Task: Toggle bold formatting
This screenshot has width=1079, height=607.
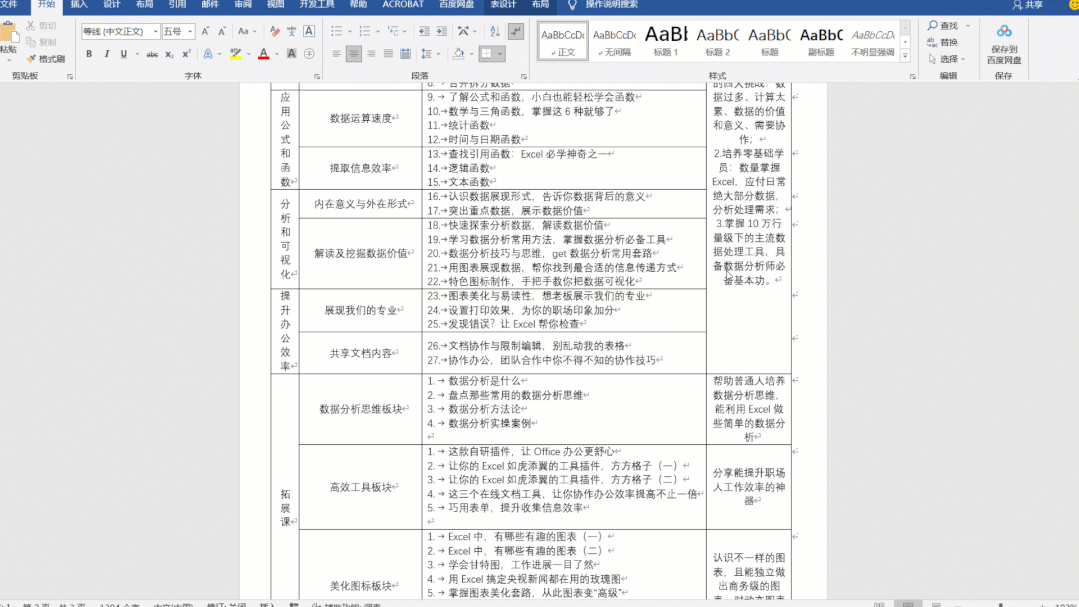Action: [89, 54]
